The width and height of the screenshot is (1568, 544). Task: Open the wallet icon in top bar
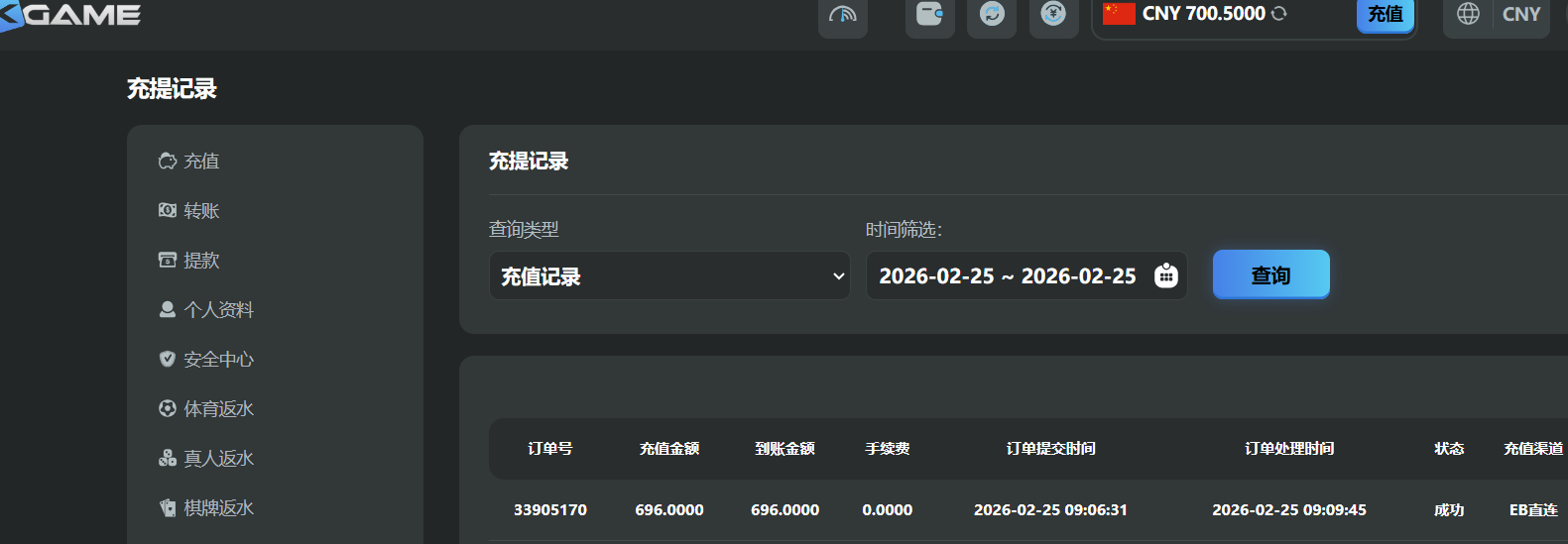(929, 14)
